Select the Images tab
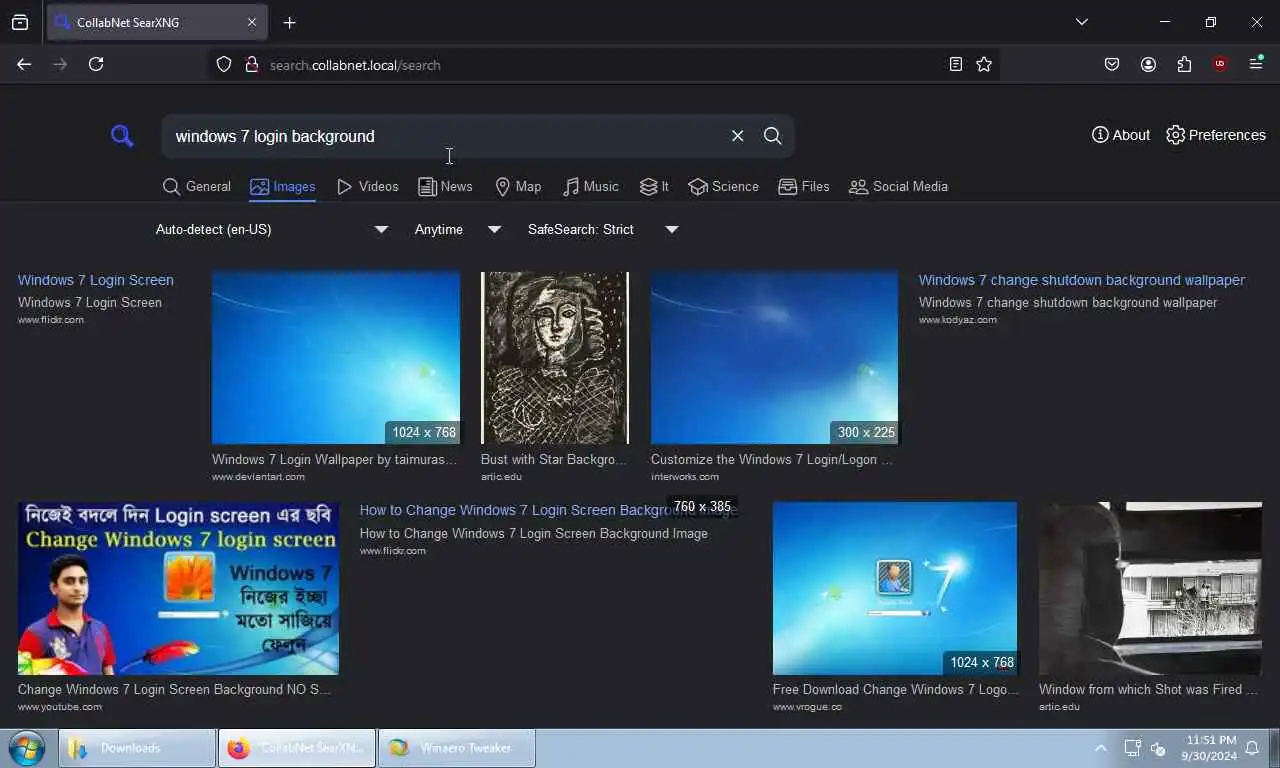This screenshot has height=768, width=1280. 283,186
